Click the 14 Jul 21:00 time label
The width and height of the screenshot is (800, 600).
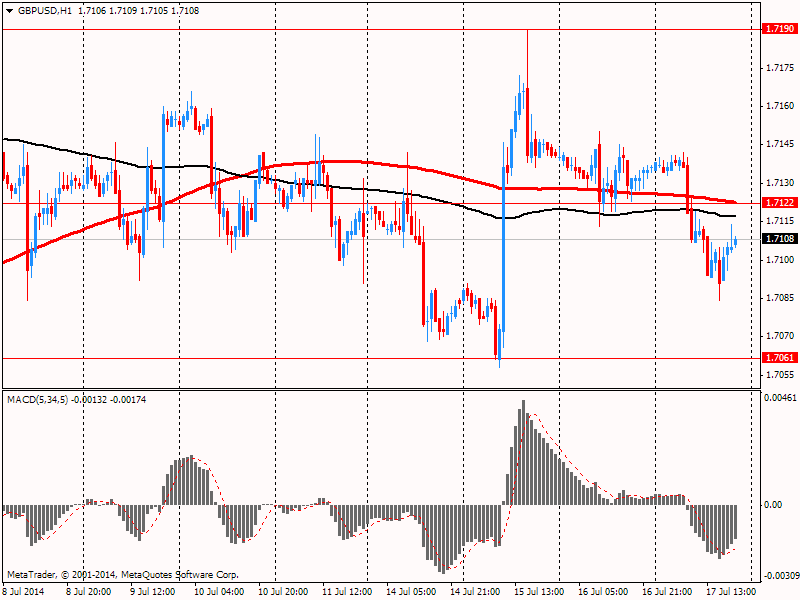[x=473, y=591]
